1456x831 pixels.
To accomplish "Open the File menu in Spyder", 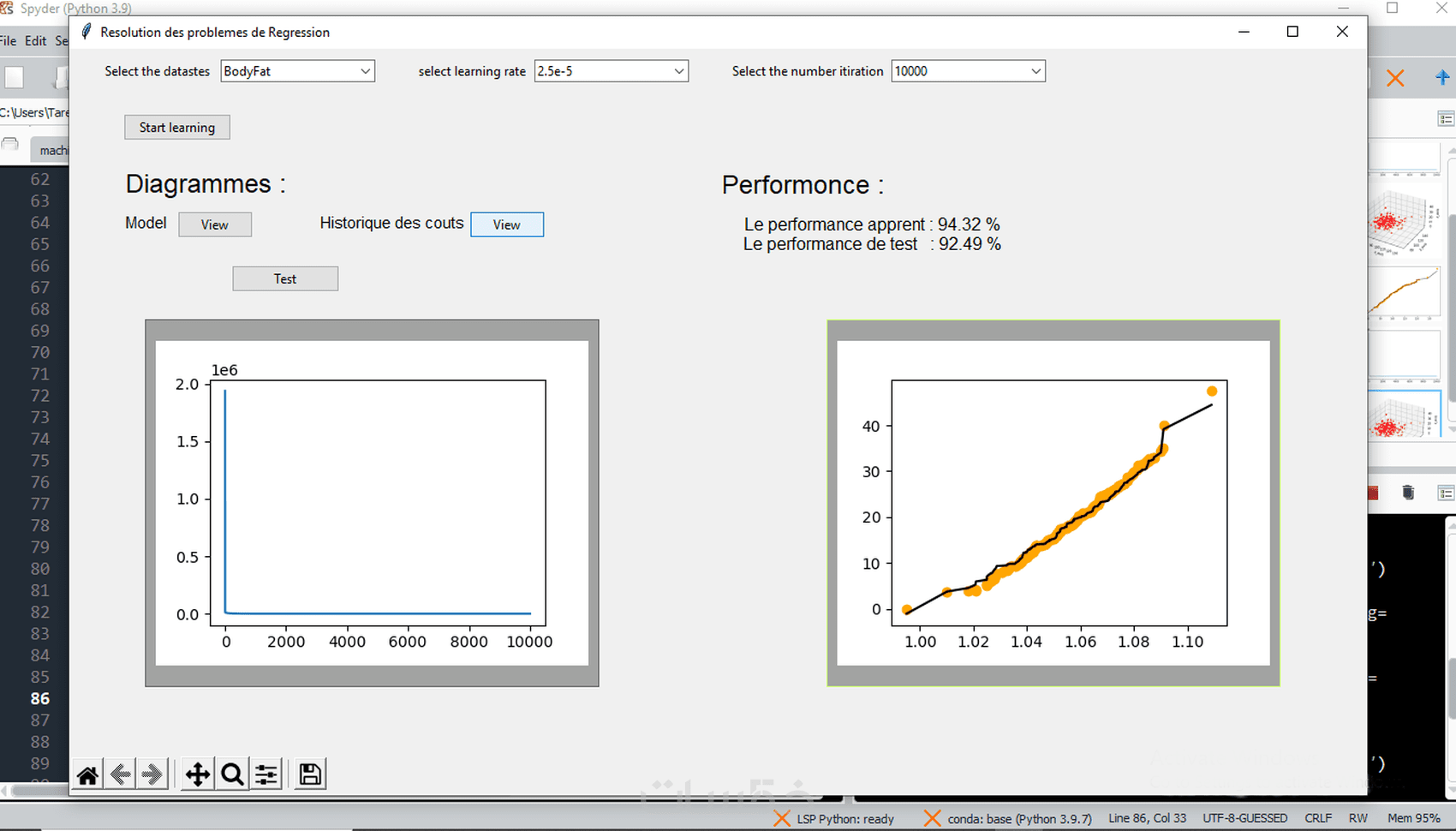I will click(x=9, y=41).
